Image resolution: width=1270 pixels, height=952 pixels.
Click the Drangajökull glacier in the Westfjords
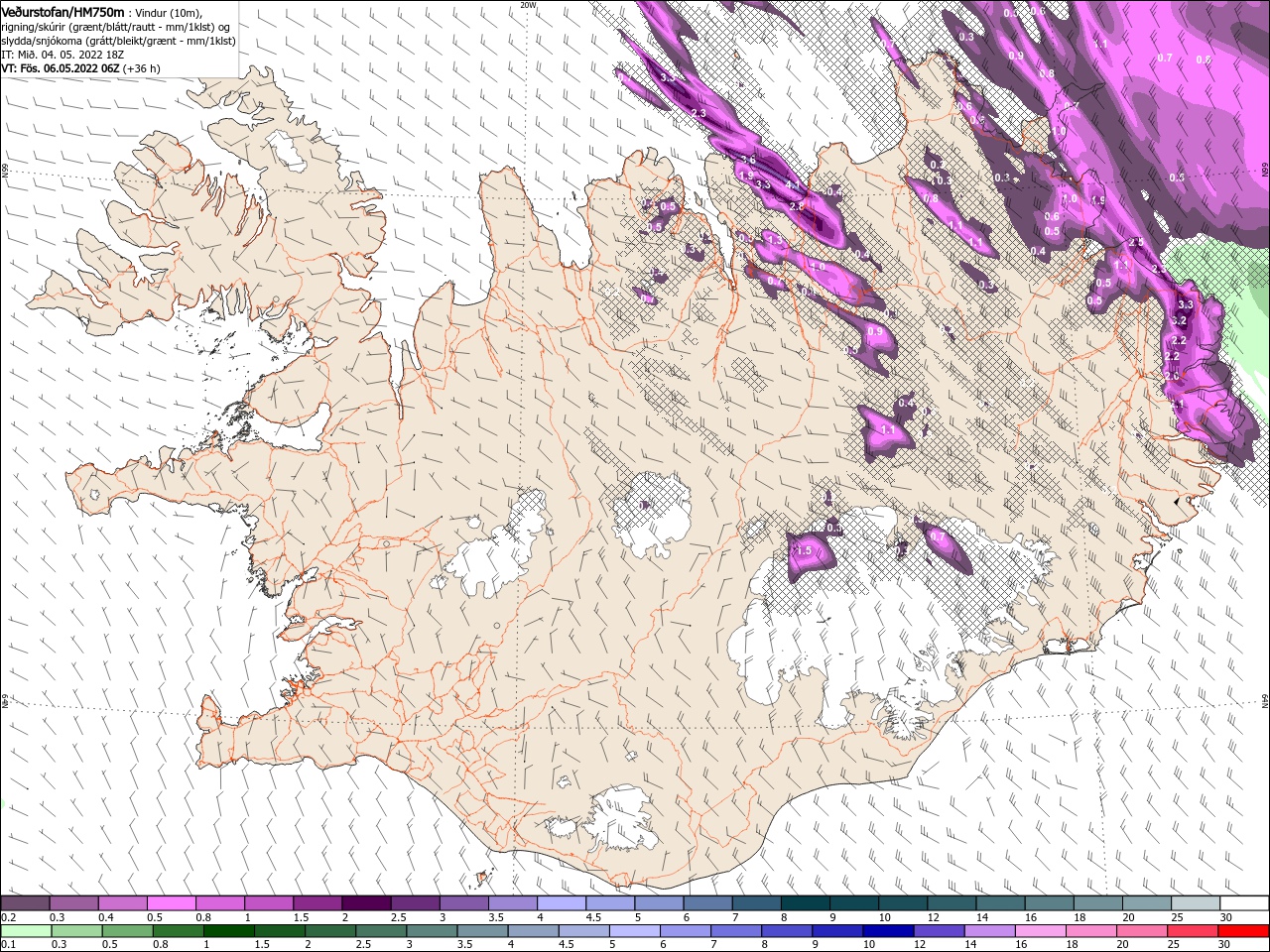289,149
